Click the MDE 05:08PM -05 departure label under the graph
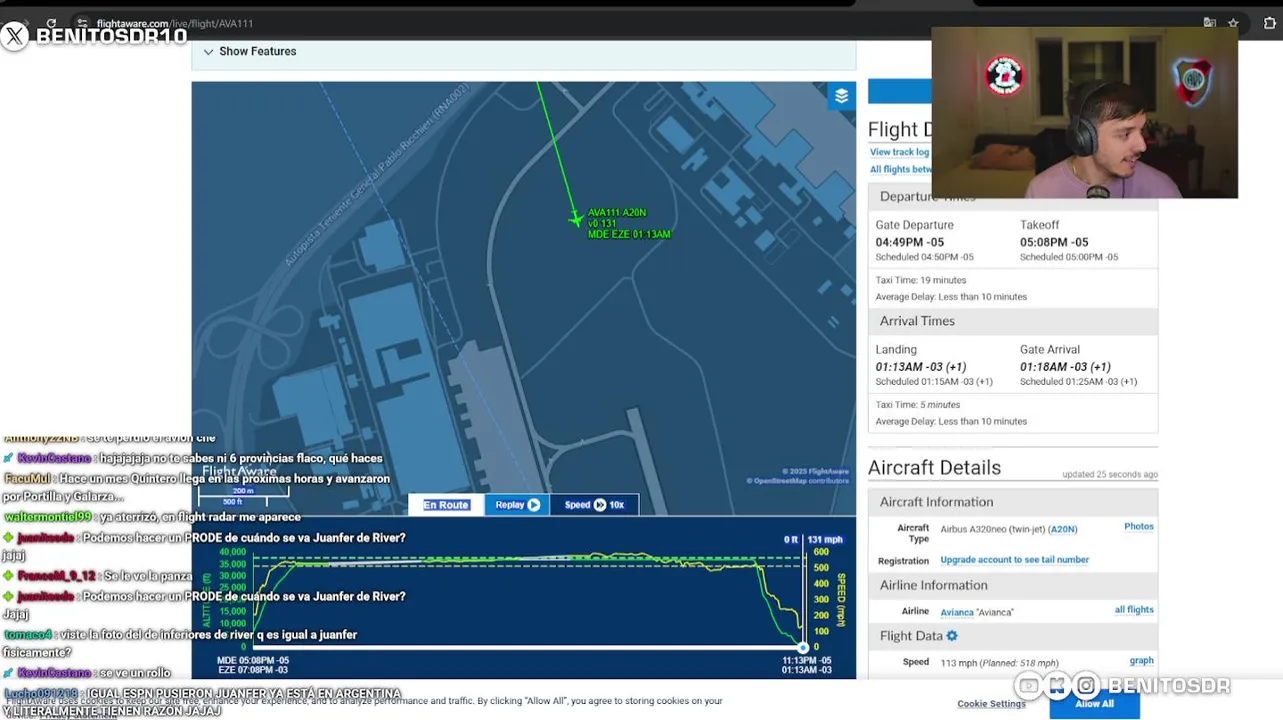The width and height of the screenshot is (1283, 720). click(x=253, y=661)
